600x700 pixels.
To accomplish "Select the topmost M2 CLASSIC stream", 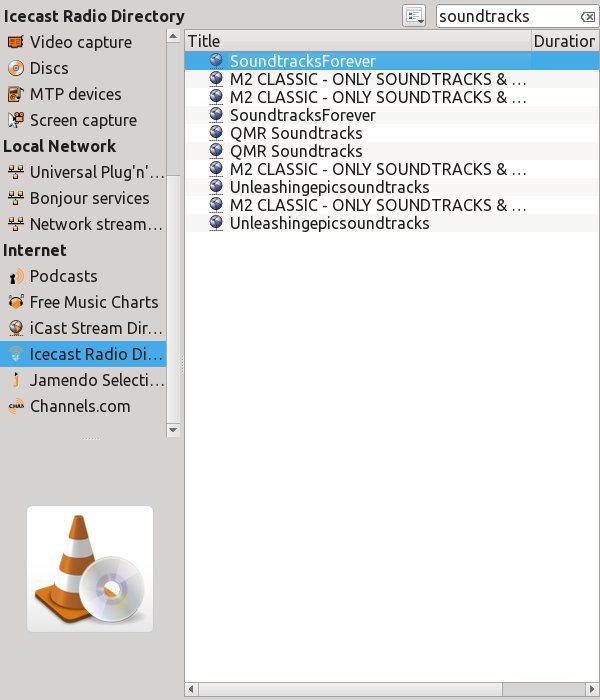I will [392, 79].
